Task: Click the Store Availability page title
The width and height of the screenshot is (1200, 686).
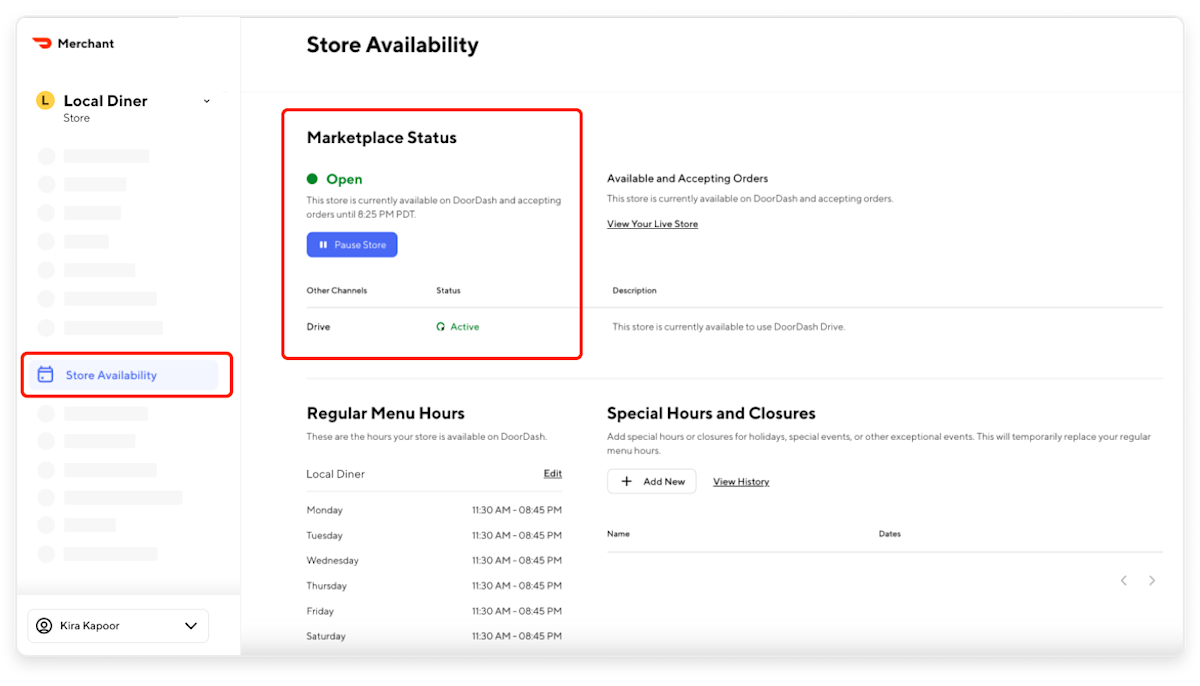Action: pos(392,45)
